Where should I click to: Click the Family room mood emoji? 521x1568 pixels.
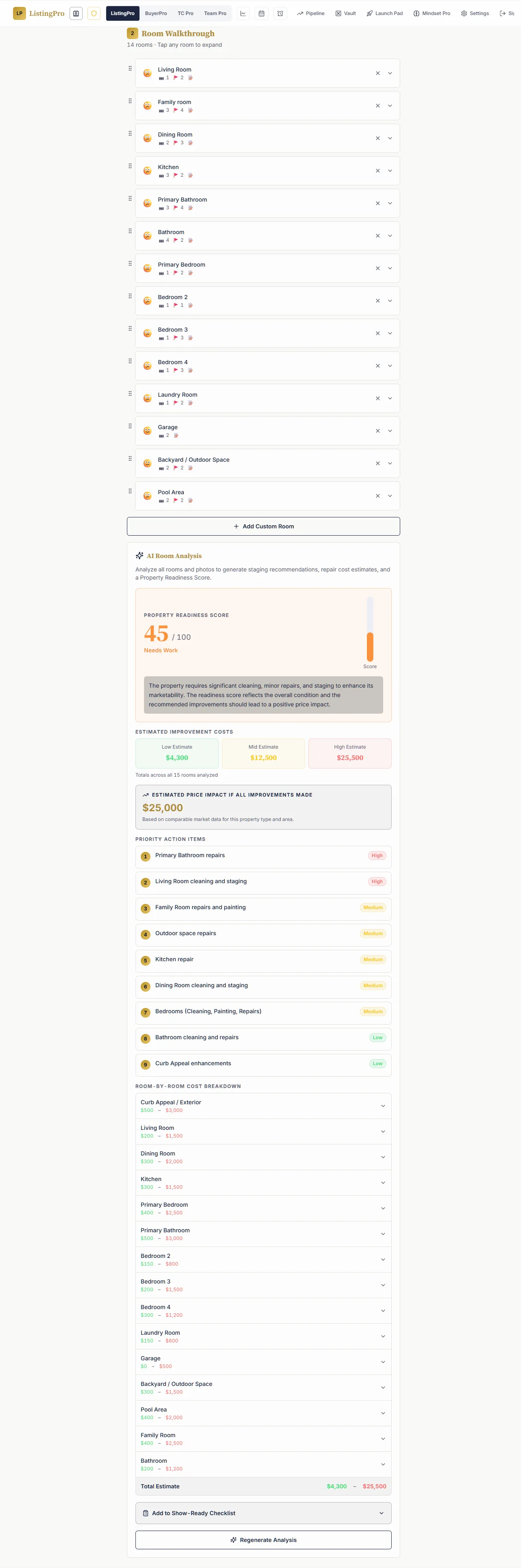pyautogui.click(x=148, y=106)
